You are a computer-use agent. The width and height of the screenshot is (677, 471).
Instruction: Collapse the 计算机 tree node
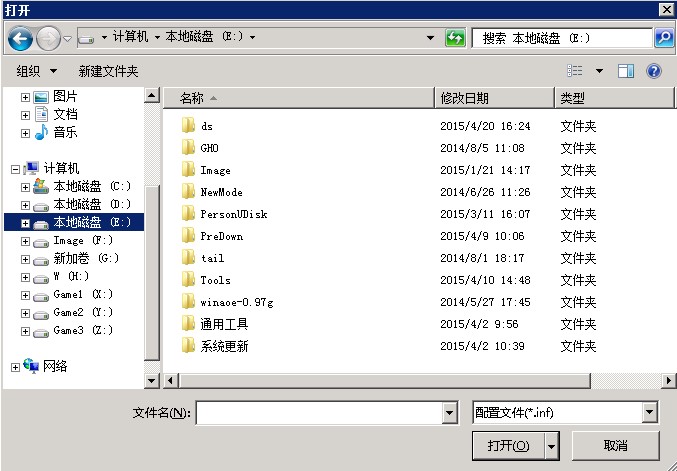pyautogui.click(x=15, y=169)
